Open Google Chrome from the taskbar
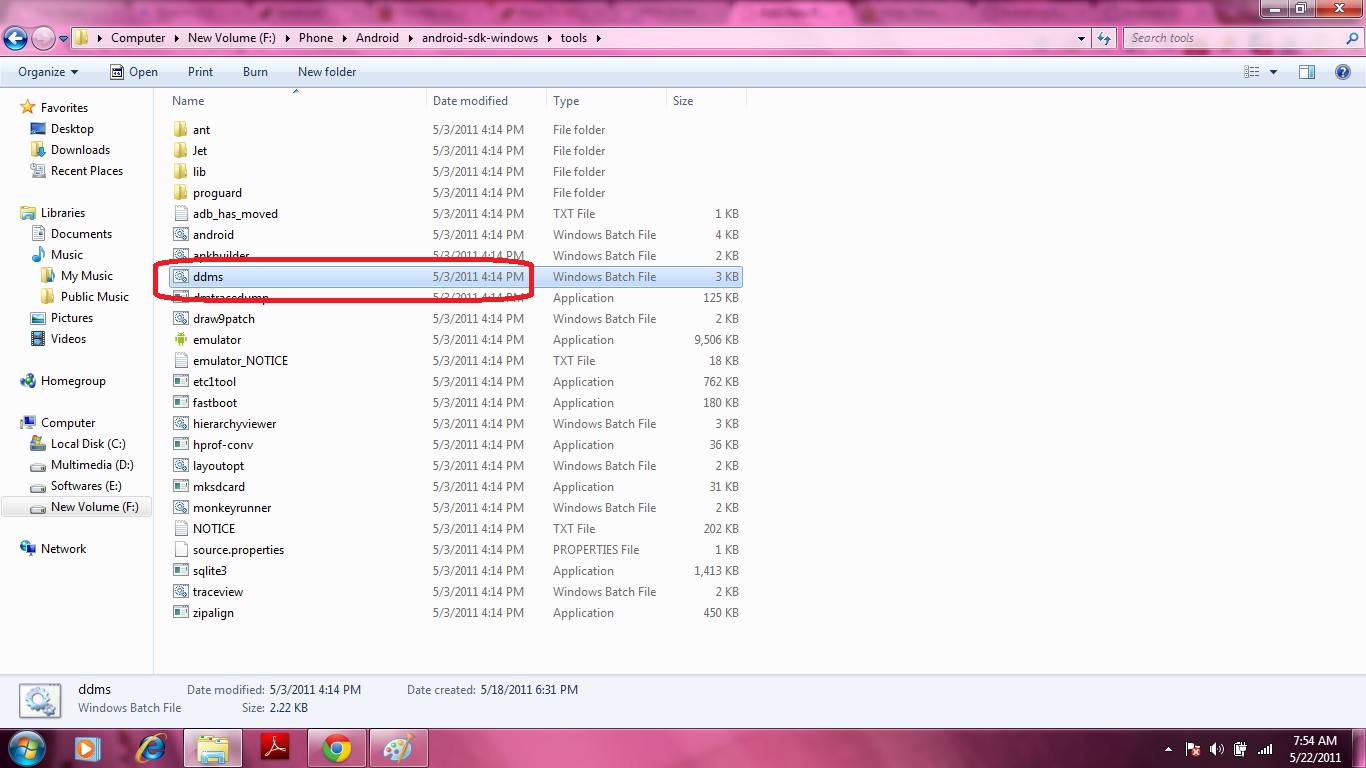Image resolution: width=1366 pixels, height=768 pixels. pyautogui.click(x=337, y=748)
